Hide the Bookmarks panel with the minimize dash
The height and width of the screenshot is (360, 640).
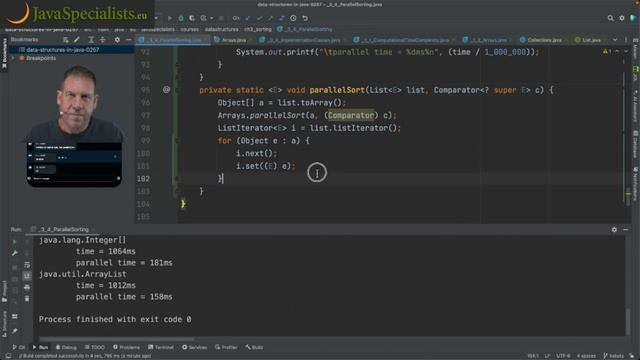(x=128, y=40)
